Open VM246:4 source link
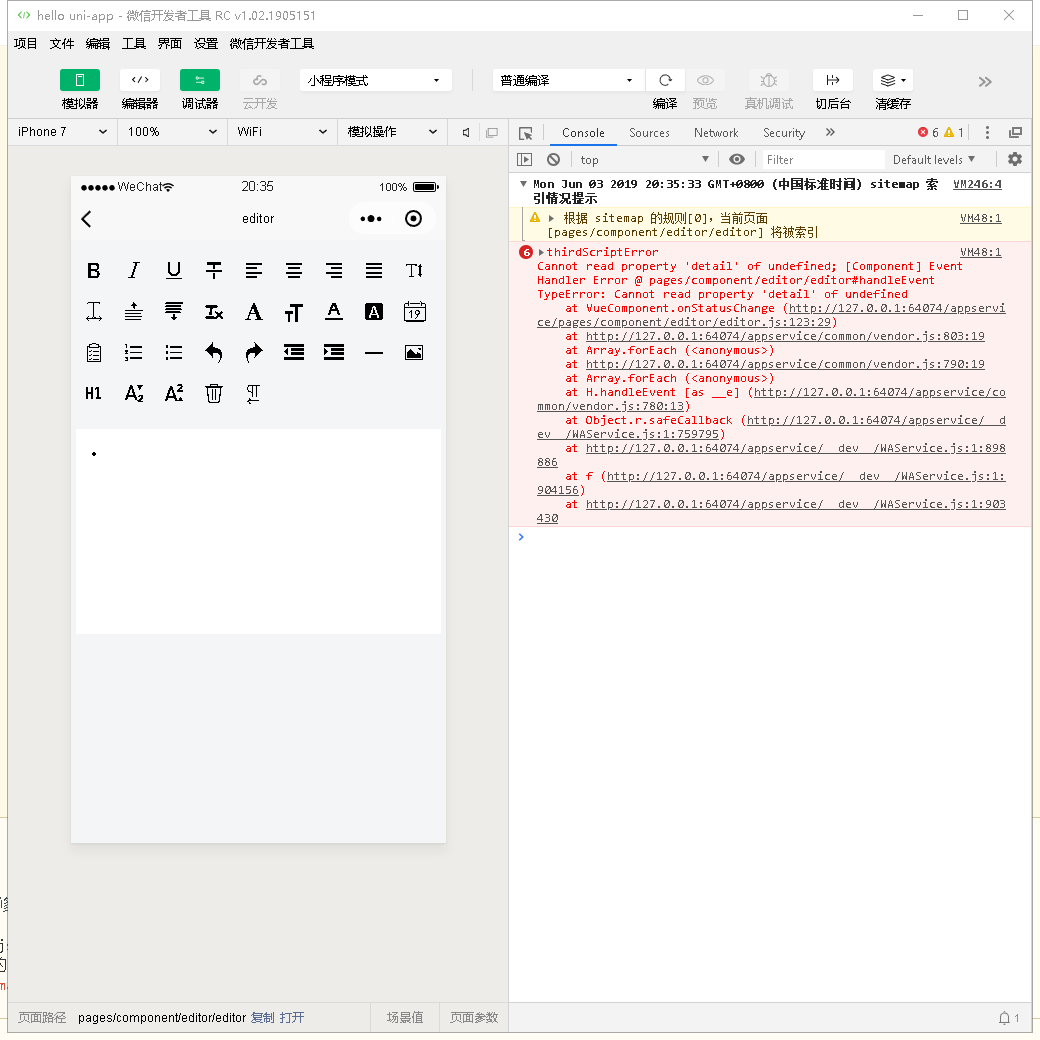 [x=977, y=184]
